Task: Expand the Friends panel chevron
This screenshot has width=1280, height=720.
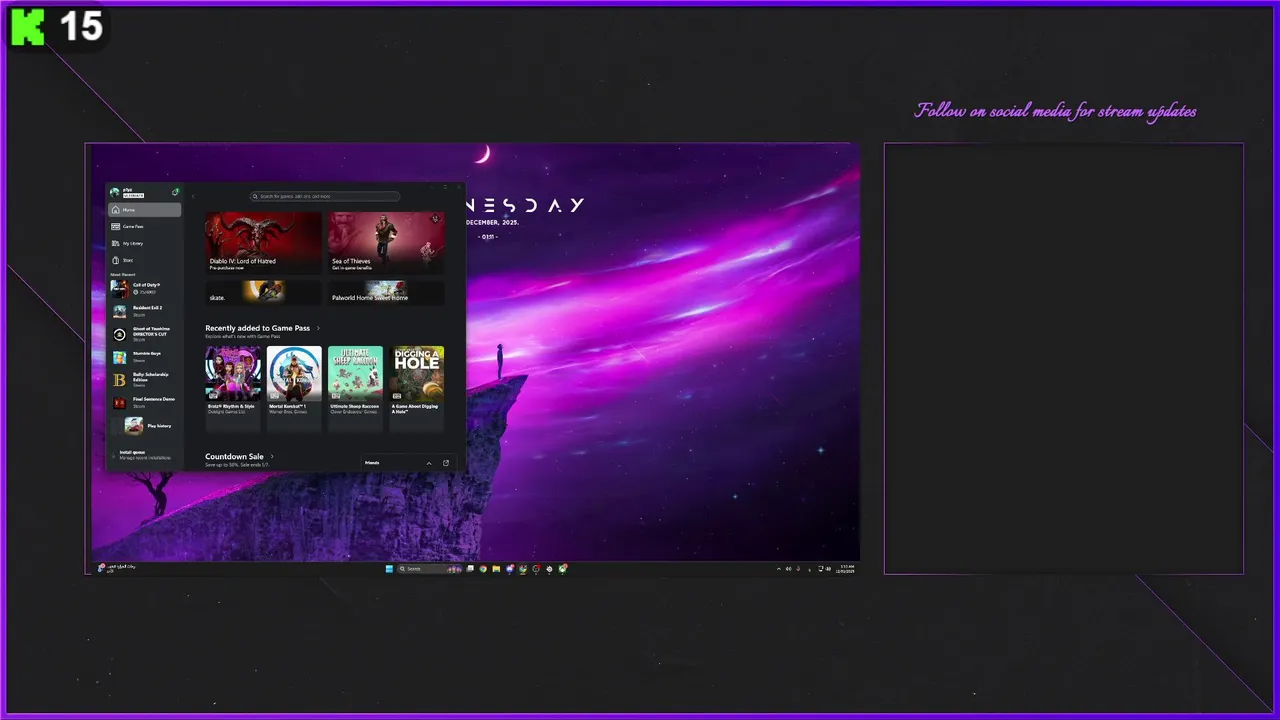Action: click(429, 463)
